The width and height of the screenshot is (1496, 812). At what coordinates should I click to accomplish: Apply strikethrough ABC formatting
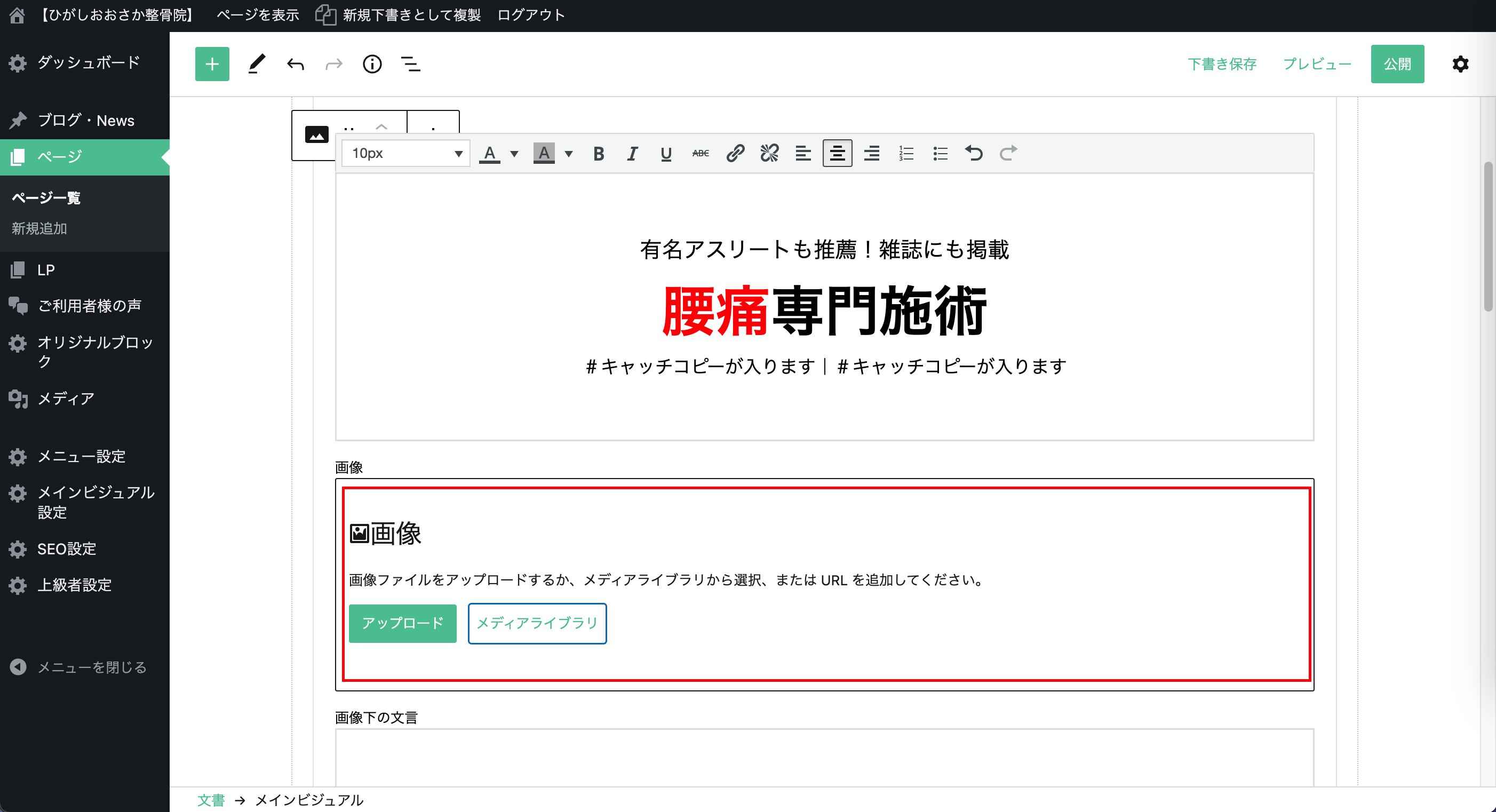pyautogui.click(x=701, y=153)
